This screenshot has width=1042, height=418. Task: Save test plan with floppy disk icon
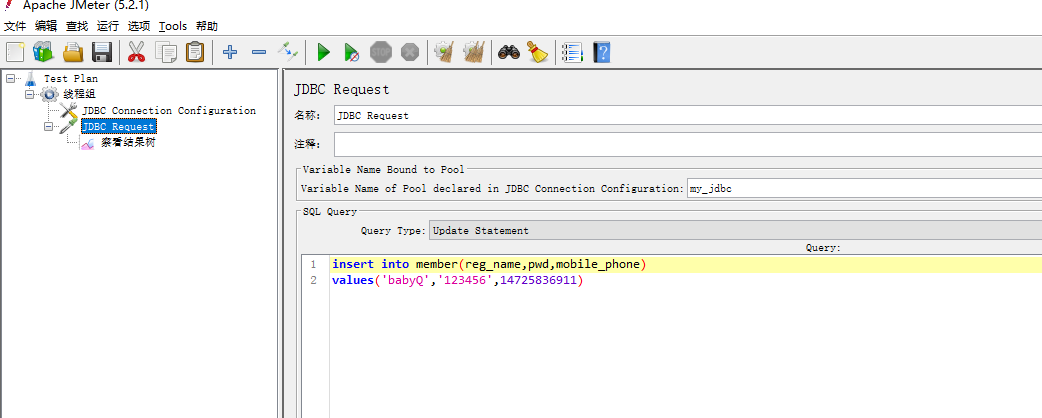click(x=101, y=52)
